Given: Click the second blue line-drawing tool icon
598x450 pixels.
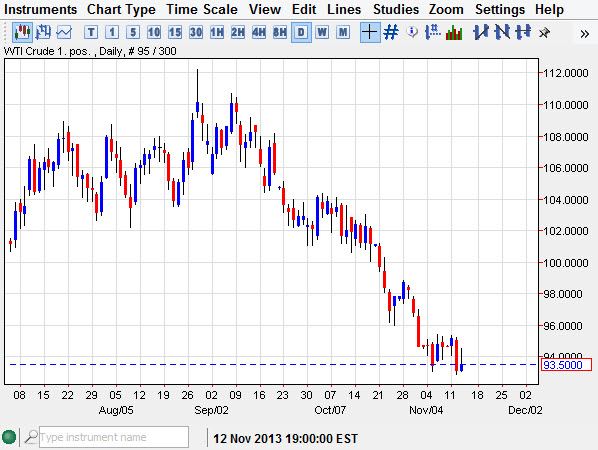Looking at the screenshot, I should 502,32.
